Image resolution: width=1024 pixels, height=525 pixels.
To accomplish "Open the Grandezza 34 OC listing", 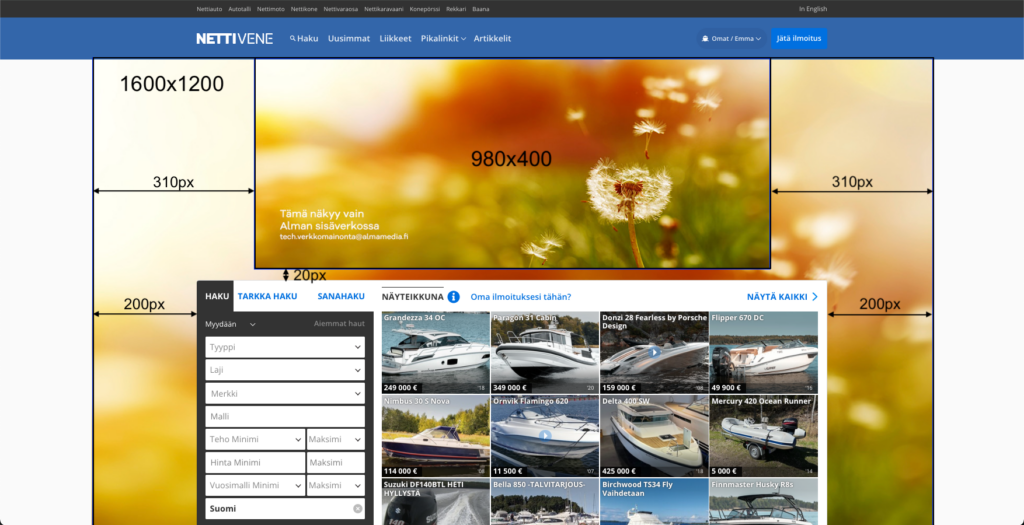I will pos(436,352).
